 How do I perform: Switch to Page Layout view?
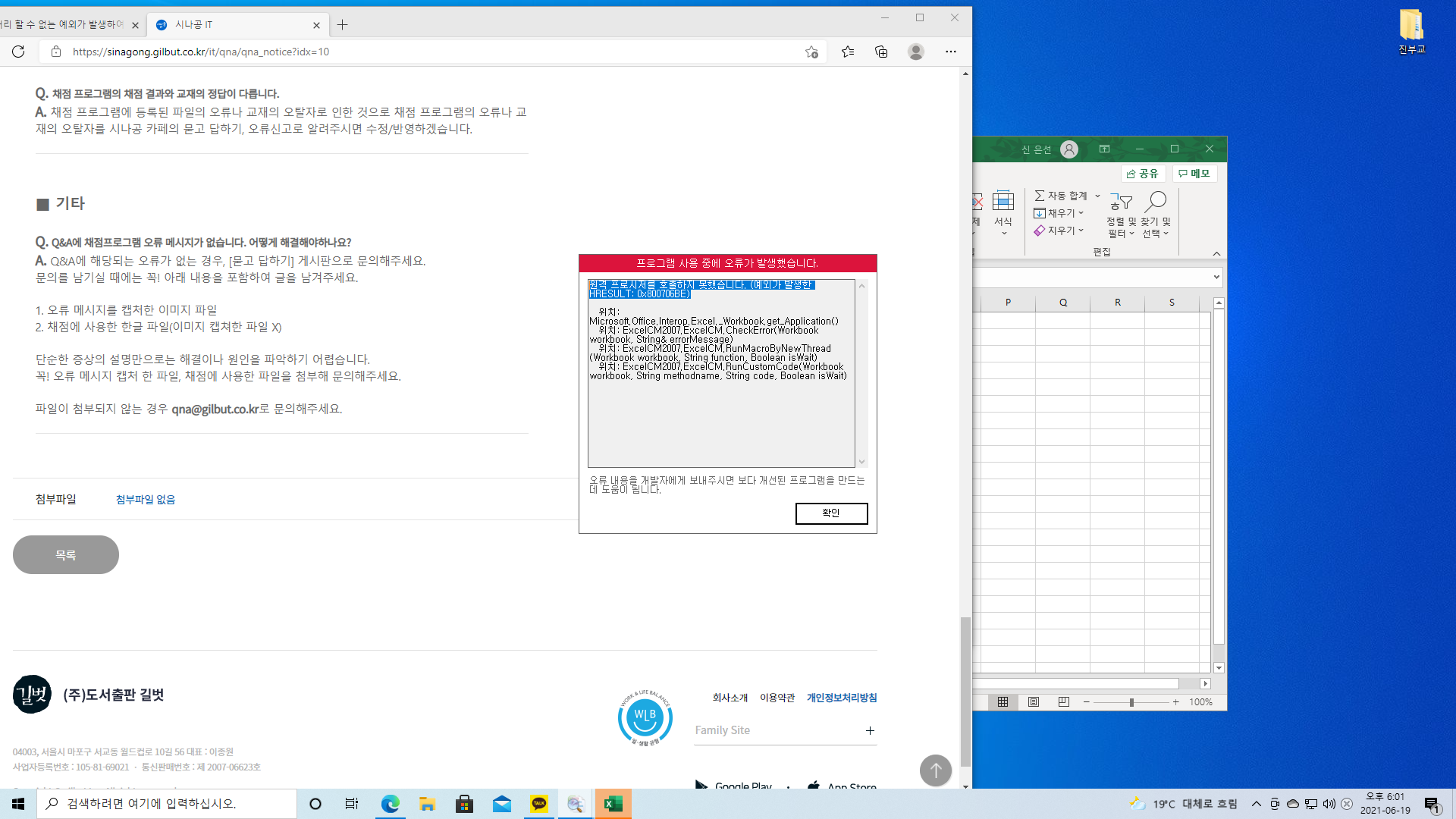[1034, 702]
